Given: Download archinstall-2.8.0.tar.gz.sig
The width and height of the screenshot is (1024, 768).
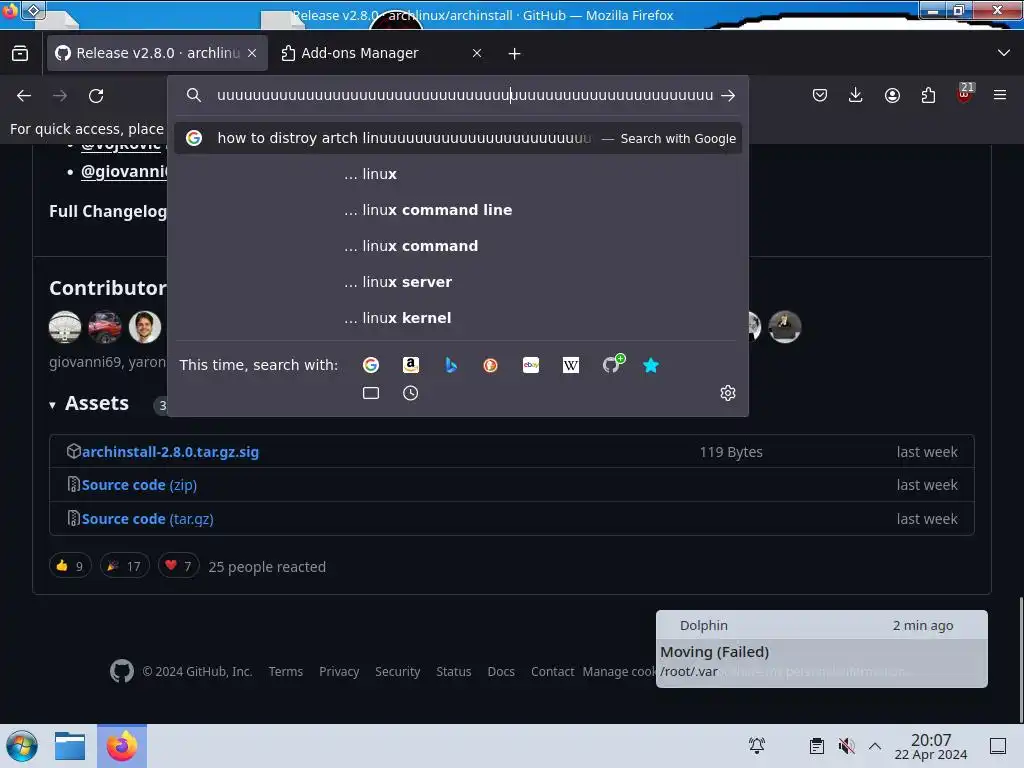Looking at the screenshot, I should 170,451.
